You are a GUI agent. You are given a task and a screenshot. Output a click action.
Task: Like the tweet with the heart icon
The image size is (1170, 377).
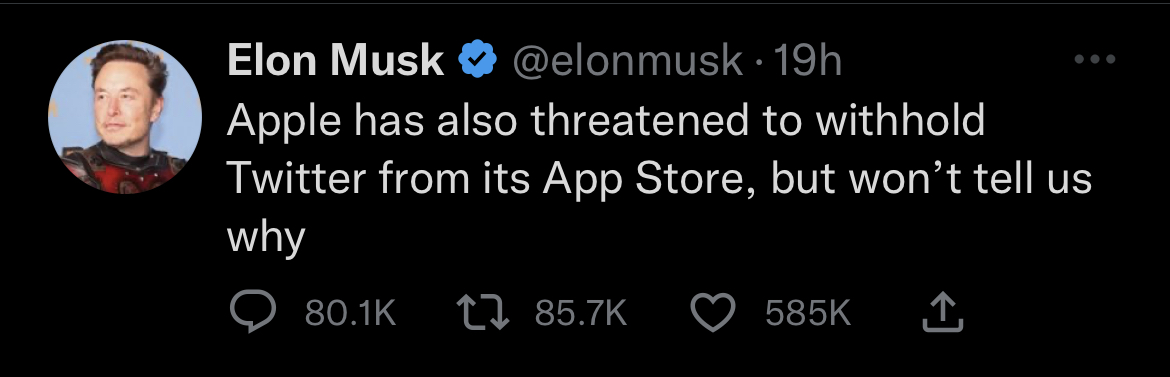pos(714,314)
